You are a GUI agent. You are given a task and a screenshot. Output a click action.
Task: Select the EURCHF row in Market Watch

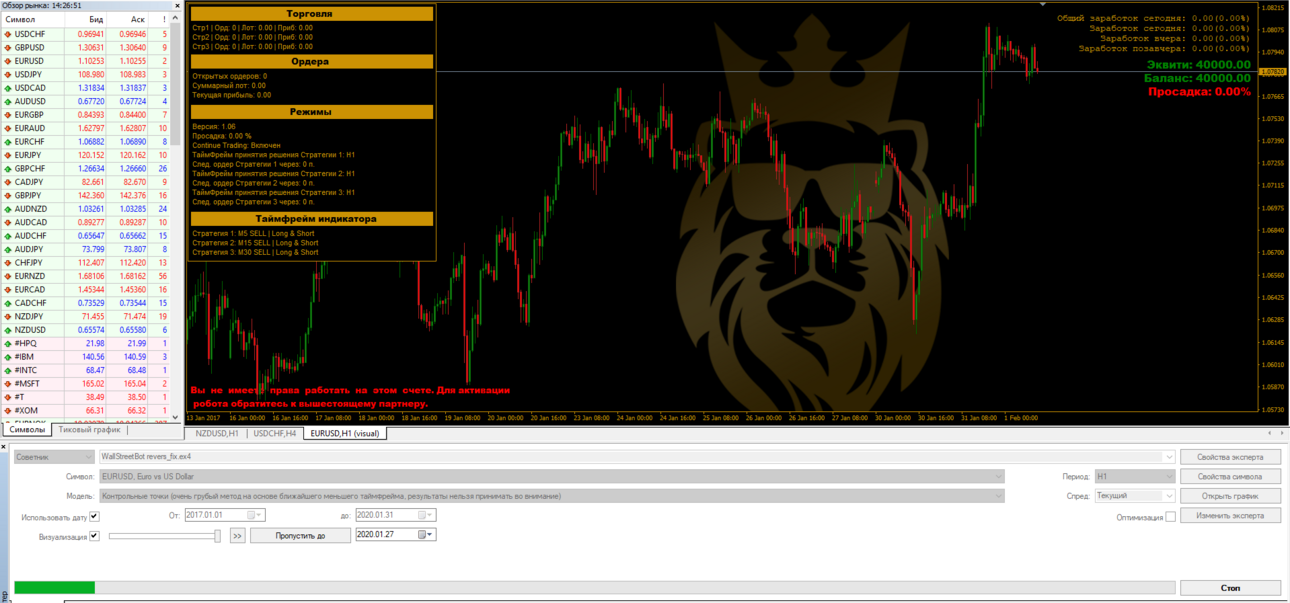tap(86, 142)
